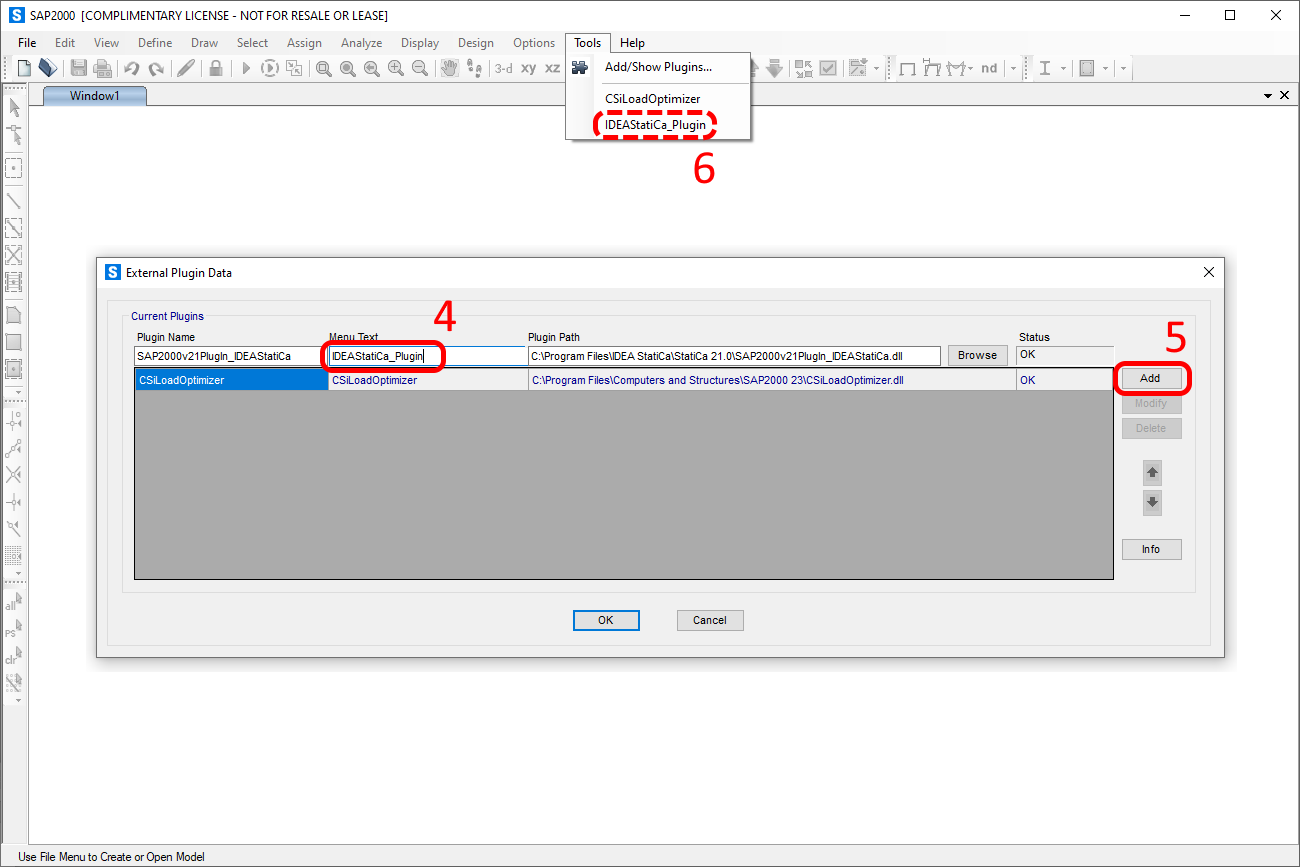Click the Print icon in the toolbar
This screenshot has width=1300, height=867.
click(102, 68)
